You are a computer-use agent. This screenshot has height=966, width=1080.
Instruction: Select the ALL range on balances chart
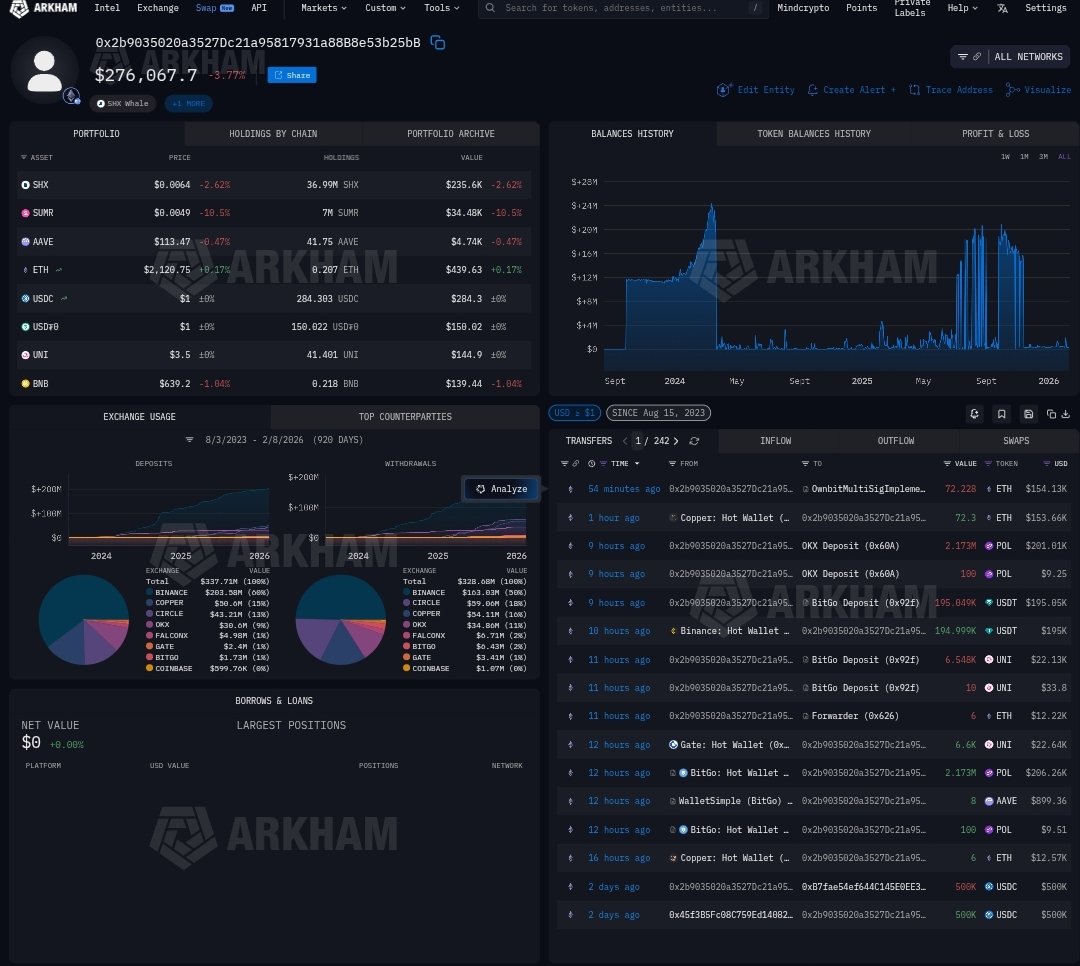(1064, 157)
